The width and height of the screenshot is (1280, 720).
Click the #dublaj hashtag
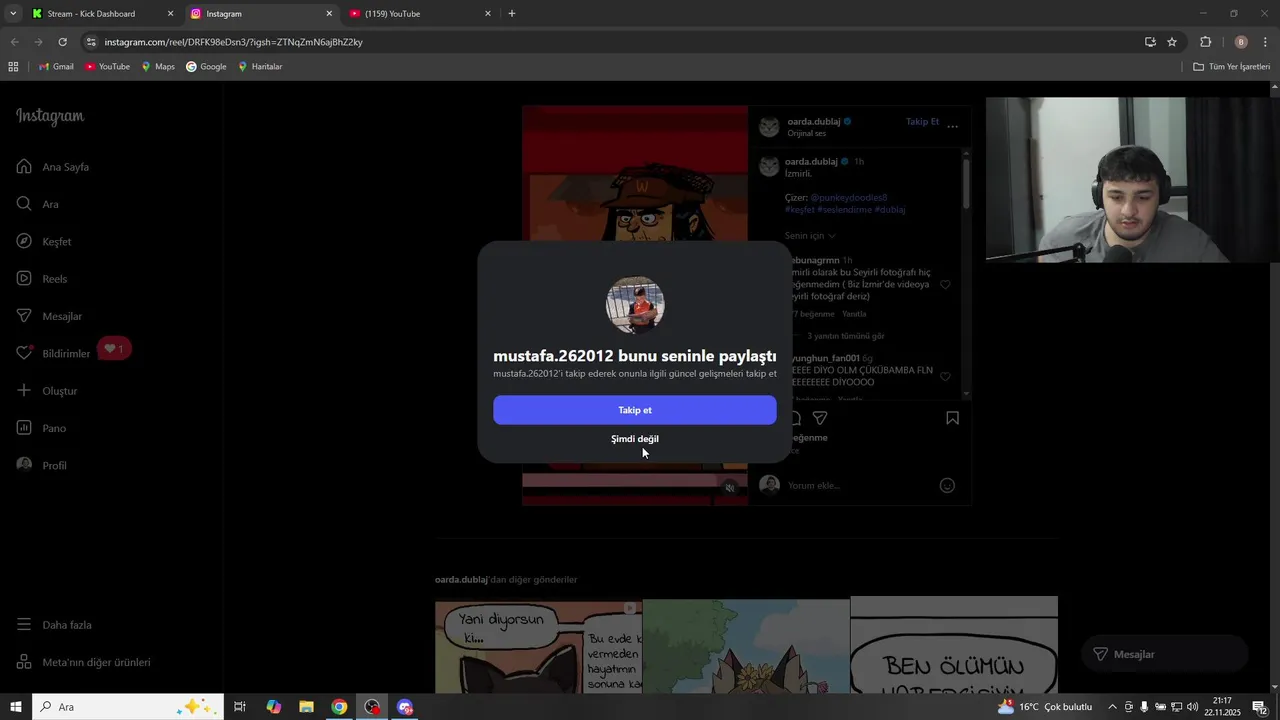pyautogui.click(x=890, y=210)
